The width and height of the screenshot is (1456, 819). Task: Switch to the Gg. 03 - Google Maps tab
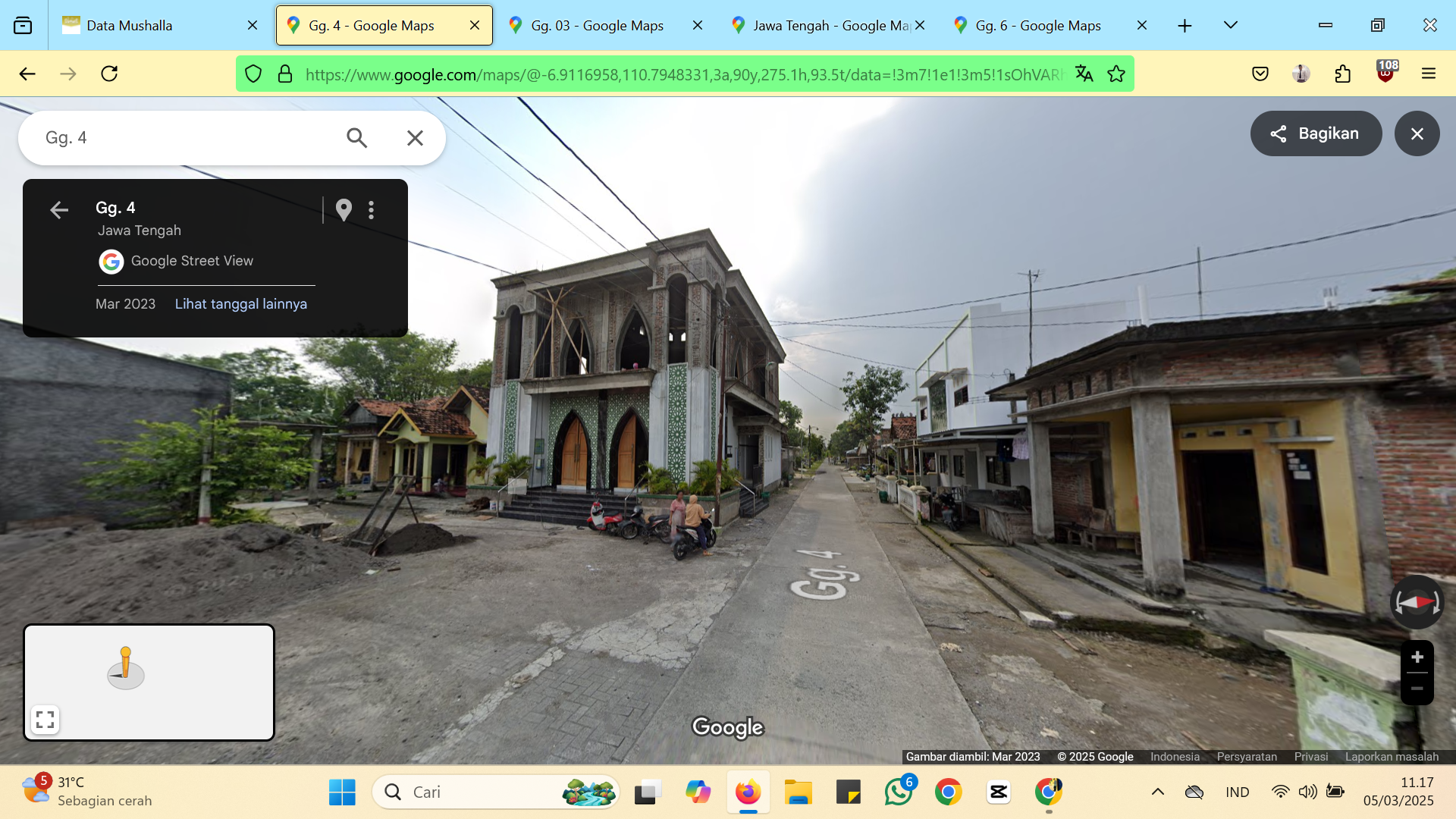(597, 26)
